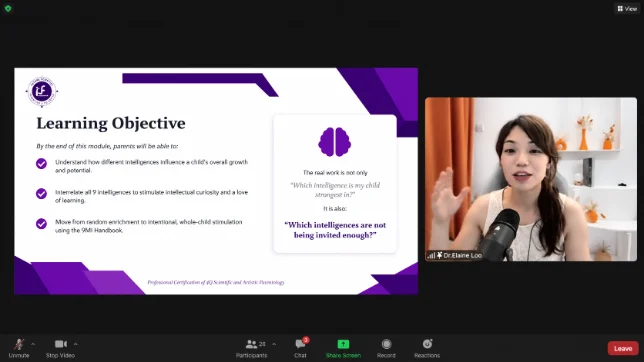The height and width of the screenshot is (362, 644).
Task: Click the green Share Screen button
Action: [343, 348]
